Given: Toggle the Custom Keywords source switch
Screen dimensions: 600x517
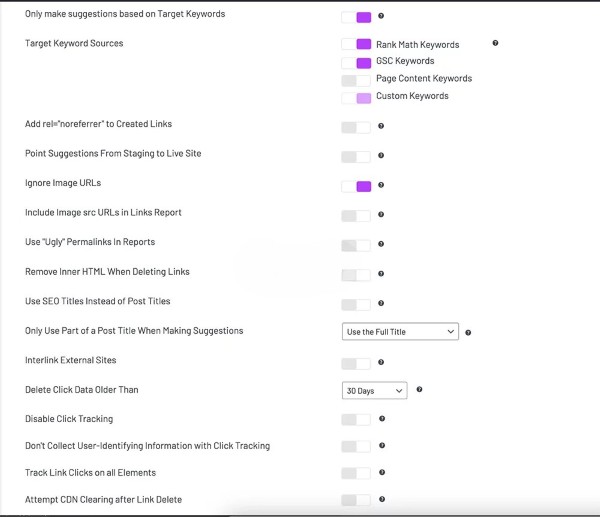Looking at the screenshot, I should tap(356, 98).
